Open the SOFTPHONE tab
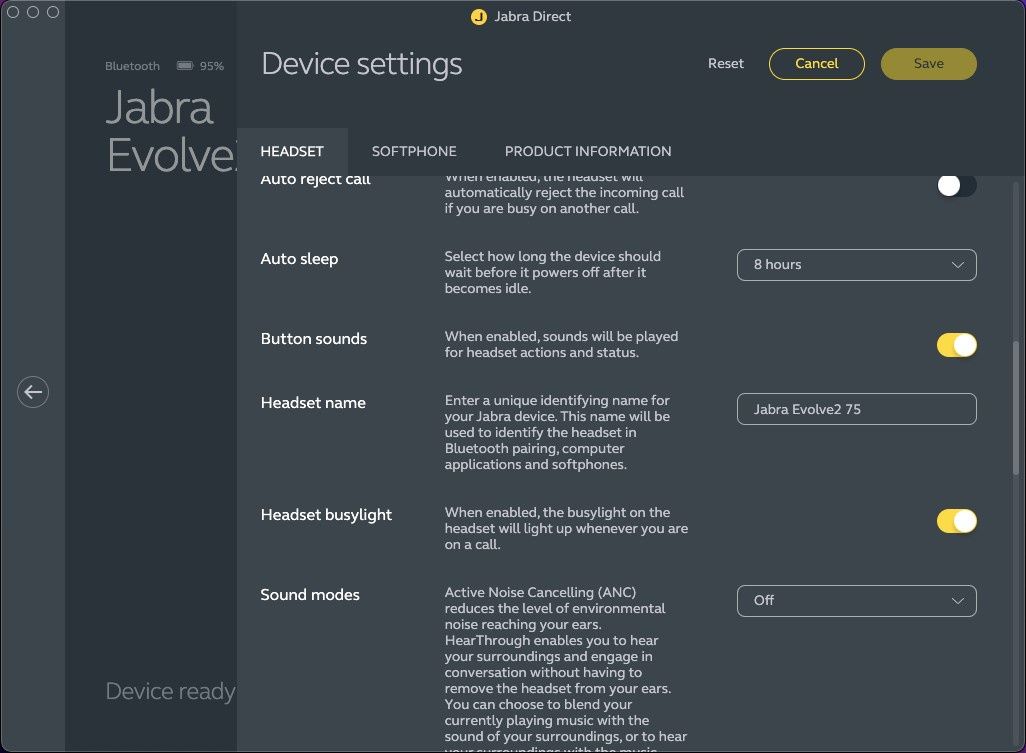 point(414,151)
